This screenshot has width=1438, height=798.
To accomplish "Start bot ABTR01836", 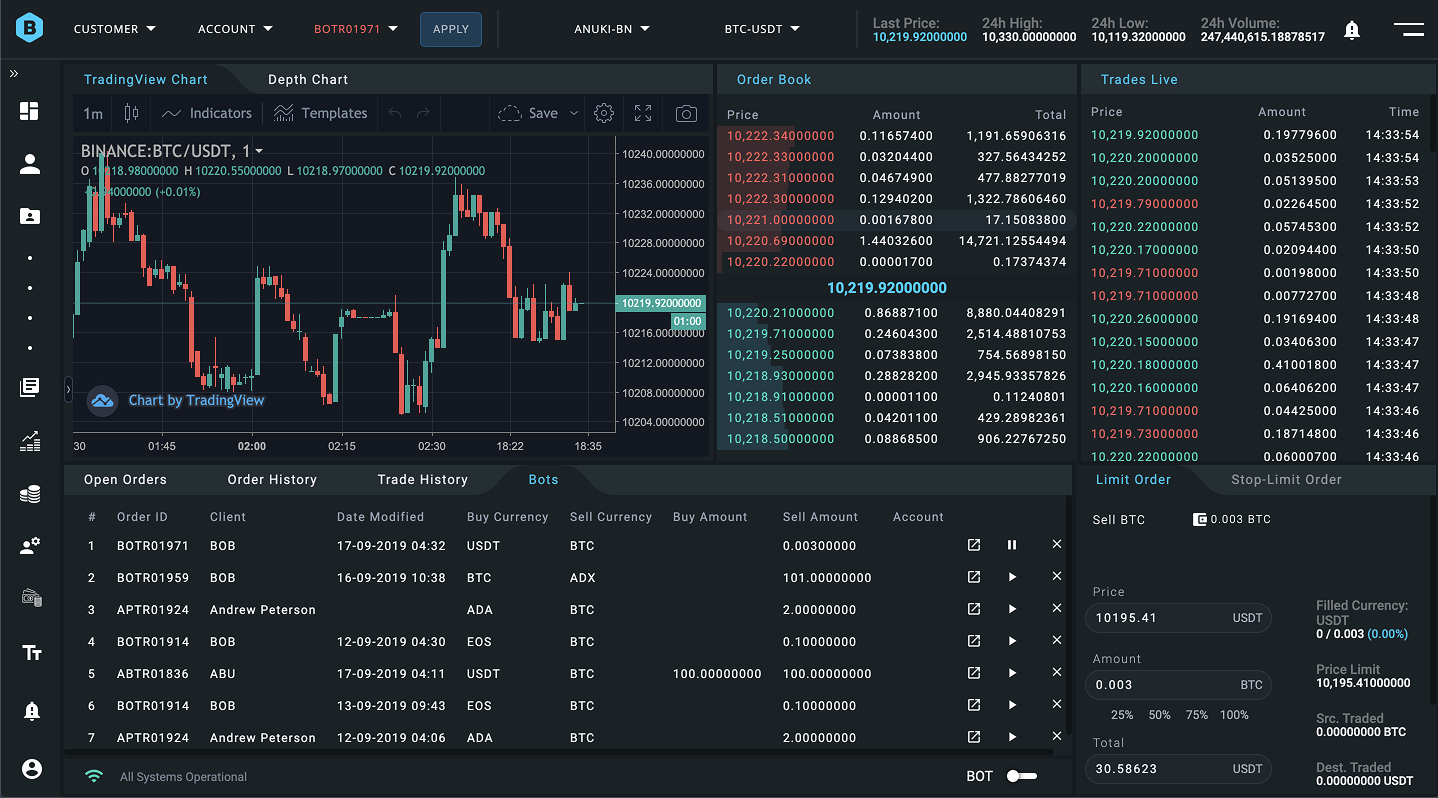I will click(x=1012, y=673).
